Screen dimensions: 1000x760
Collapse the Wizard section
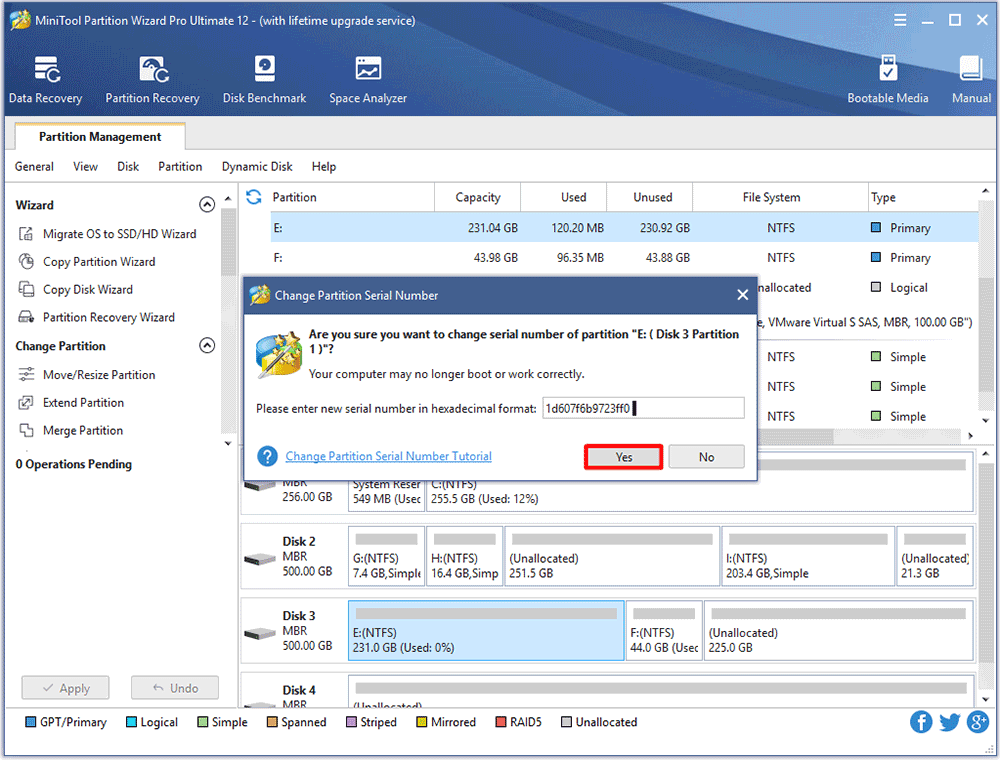pos(207,204)
